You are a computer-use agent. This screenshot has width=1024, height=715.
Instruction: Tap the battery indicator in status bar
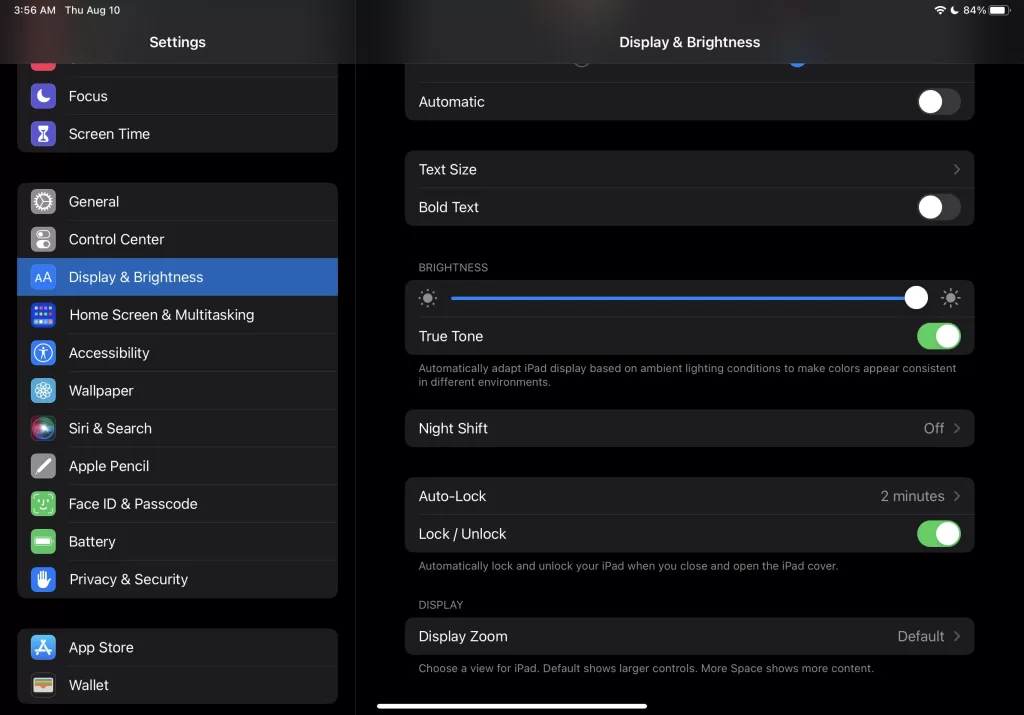click(x=999, y=10)
